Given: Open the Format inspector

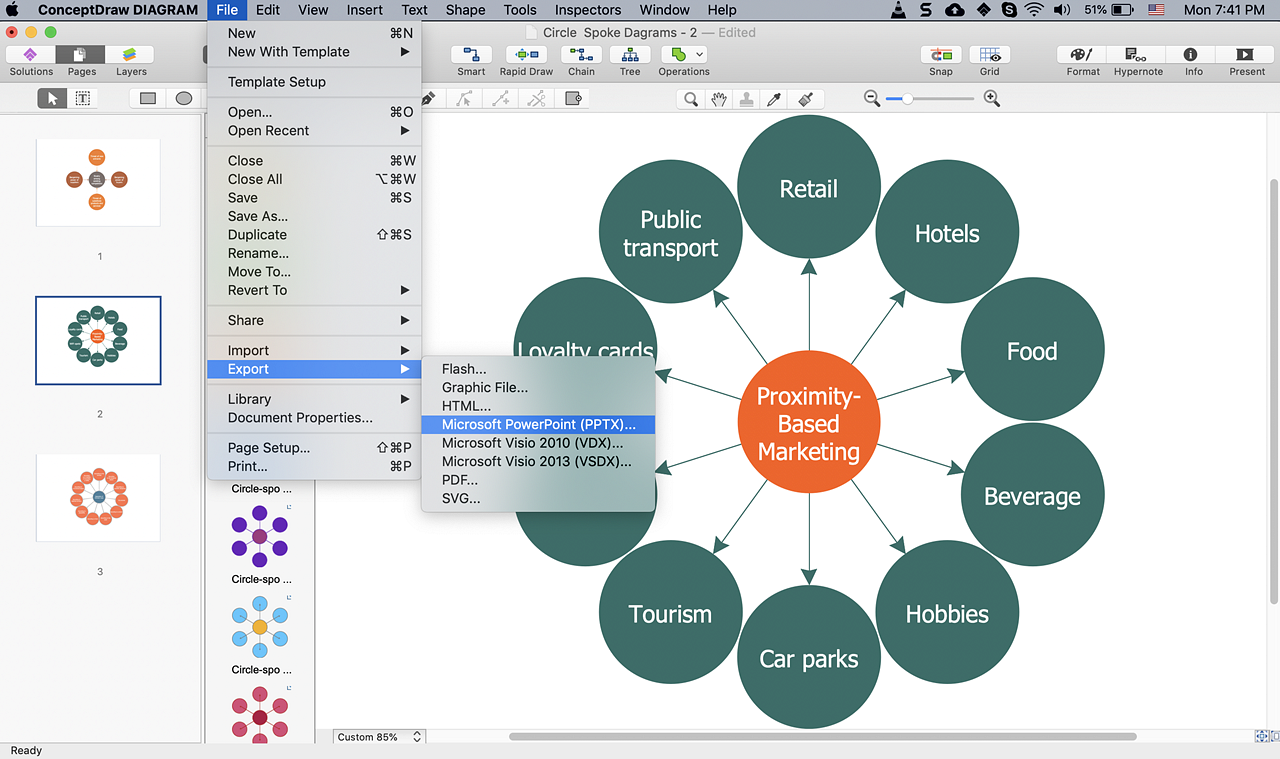Looking at the screenshot, I should [x=1082, y=55].
